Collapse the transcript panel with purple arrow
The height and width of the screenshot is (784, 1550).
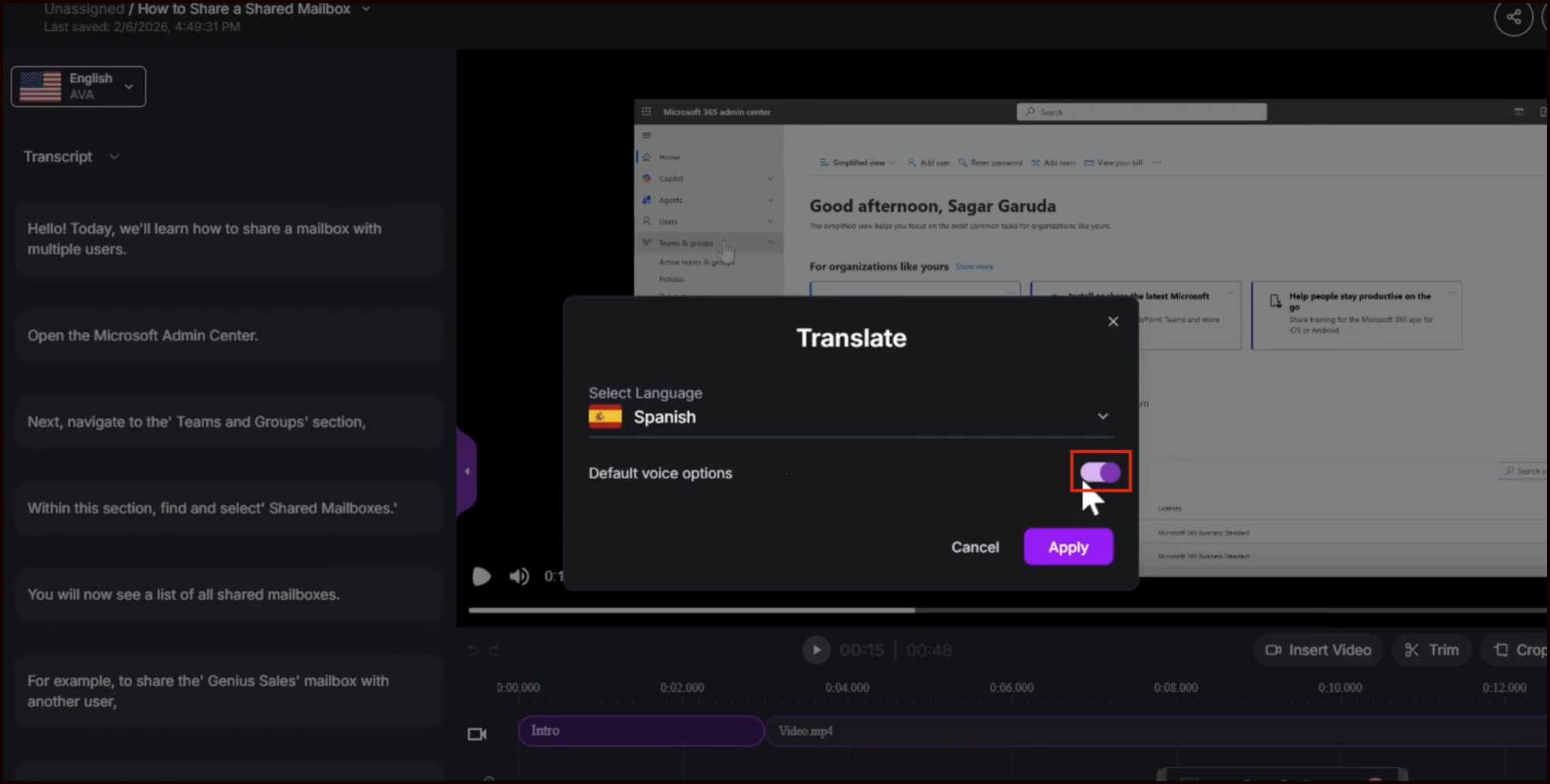point(467,471)
